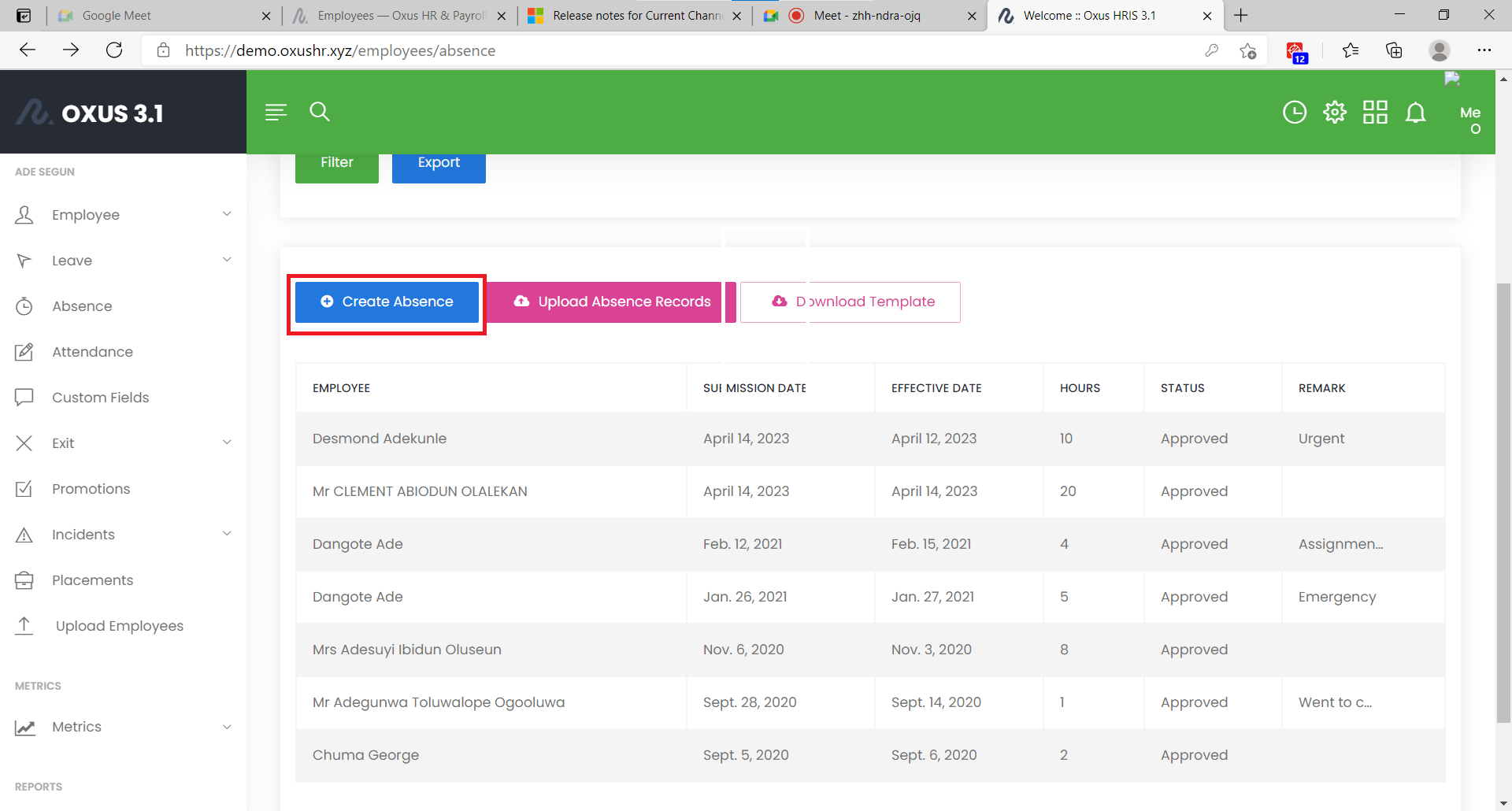Click the red extension icon with badge 12
Viewport: 1512px width, 811px height.
(1296, 52)
